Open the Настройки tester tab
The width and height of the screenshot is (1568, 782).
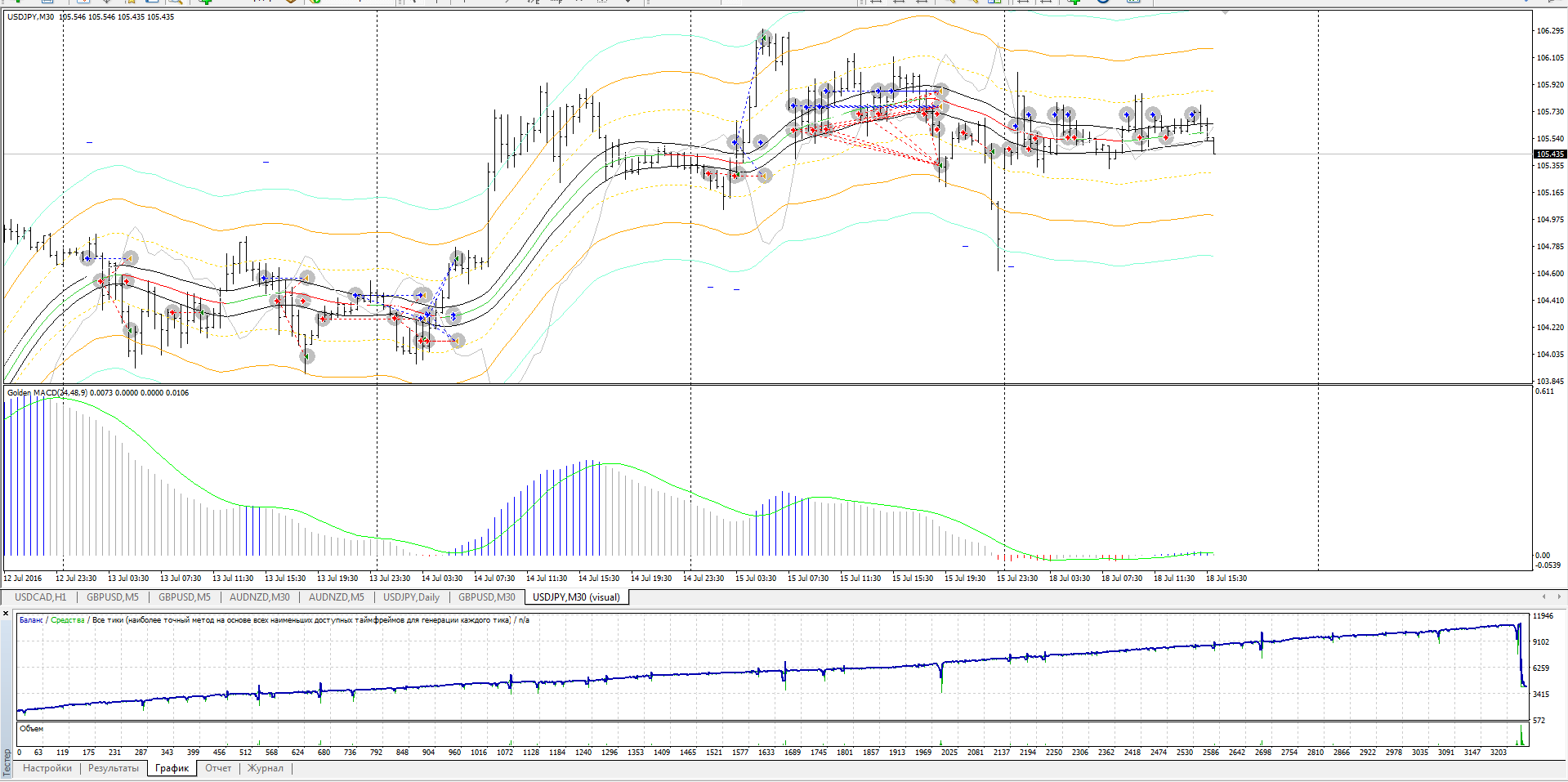(x=47, y=768)
